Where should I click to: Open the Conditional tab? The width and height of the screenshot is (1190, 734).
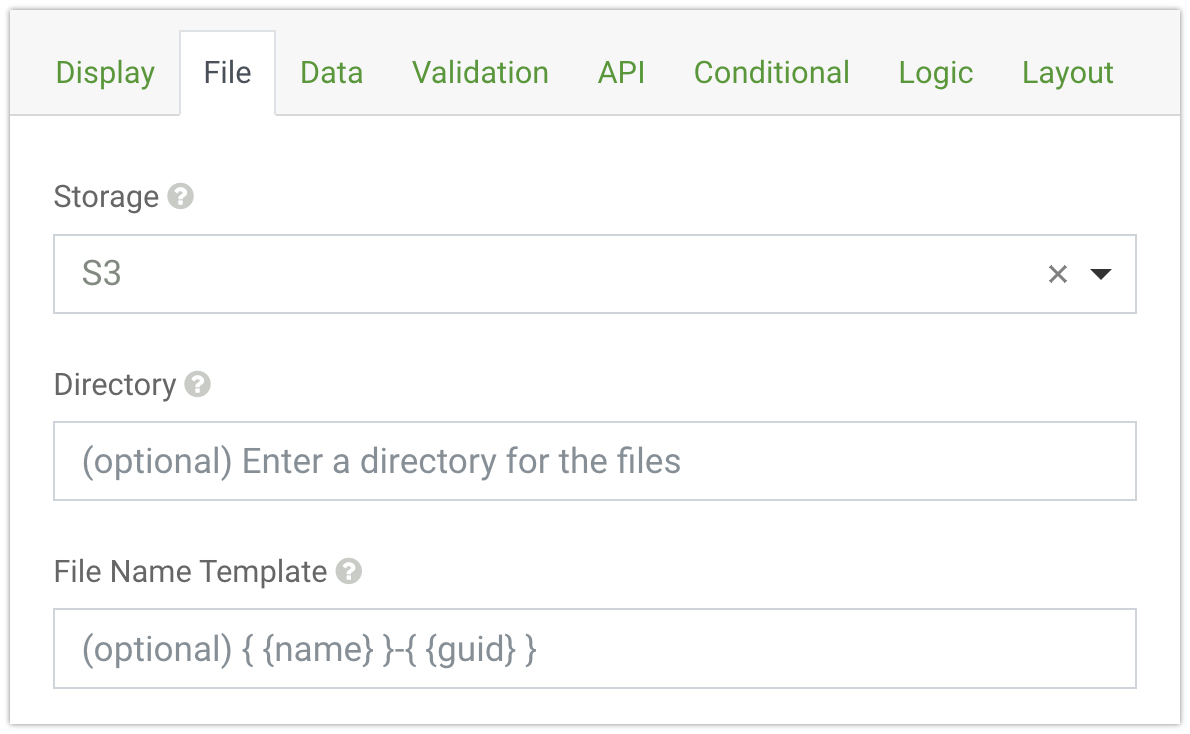(x=771, y=73)
